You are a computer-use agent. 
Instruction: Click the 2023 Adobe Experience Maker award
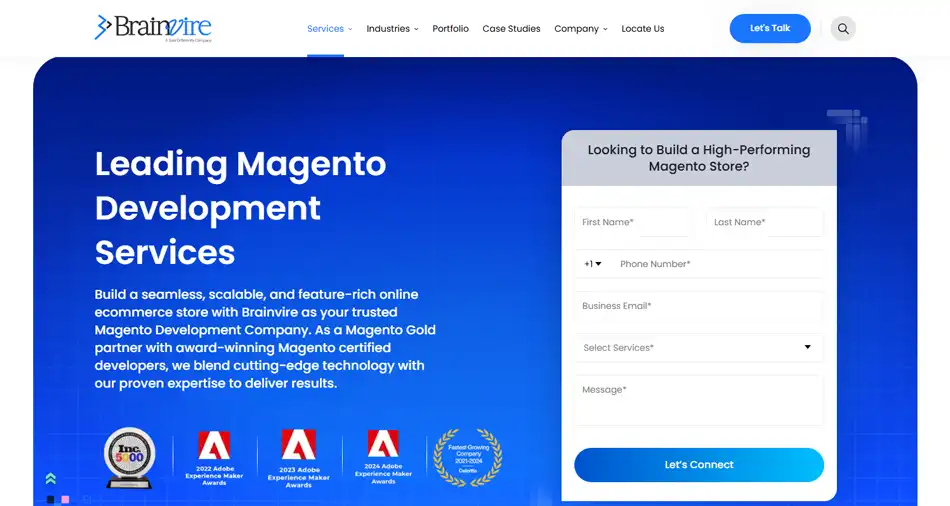pyautogui.click(x=299, y=459)
